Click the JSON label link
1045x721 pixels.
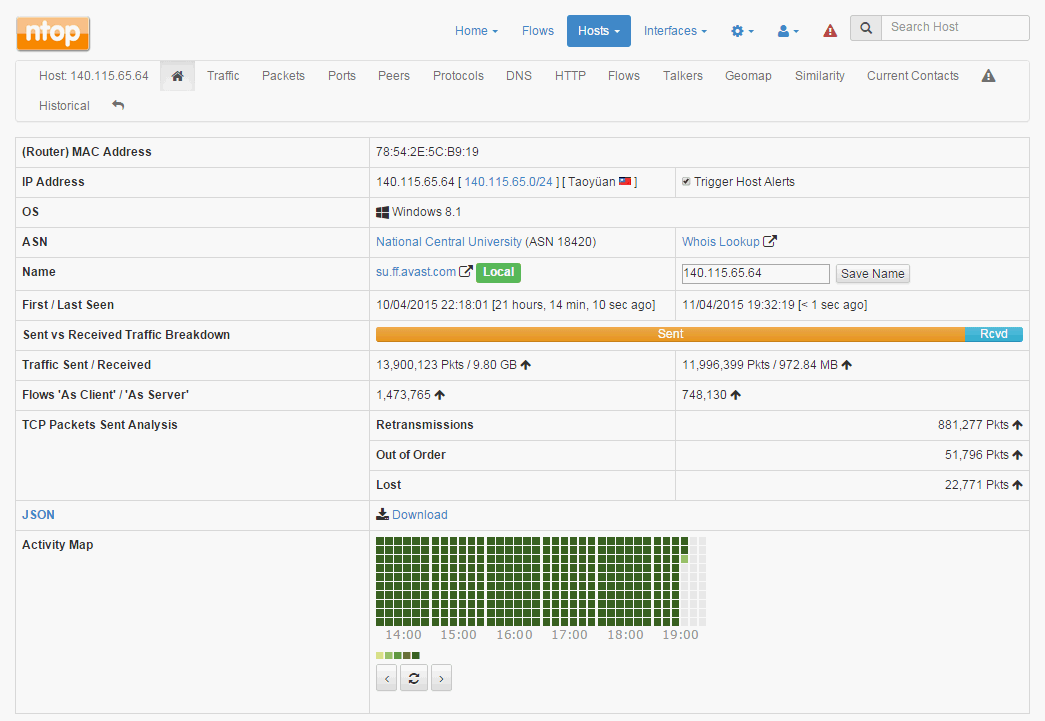[38, 514]
